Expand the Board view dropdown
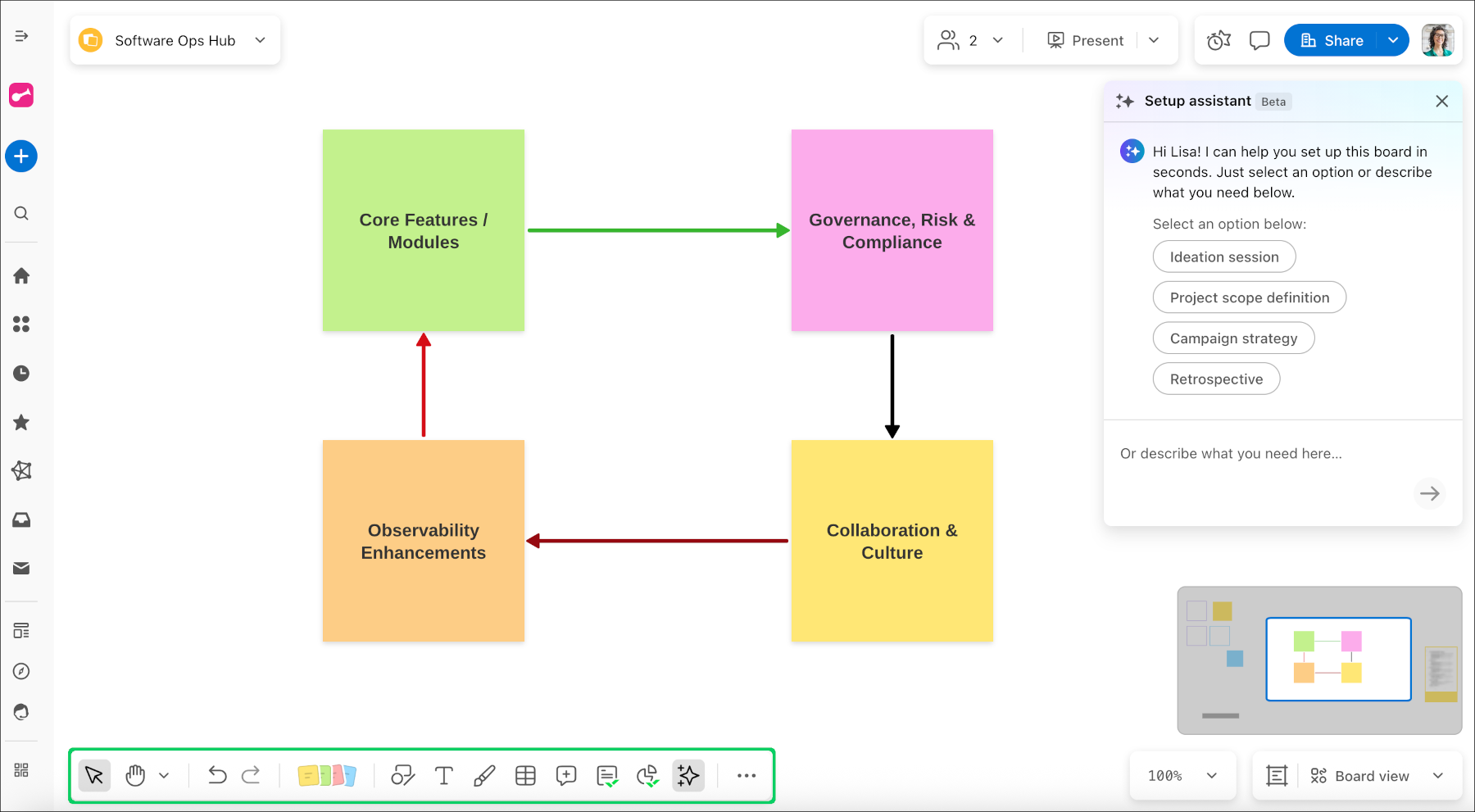 point(1437,775)
